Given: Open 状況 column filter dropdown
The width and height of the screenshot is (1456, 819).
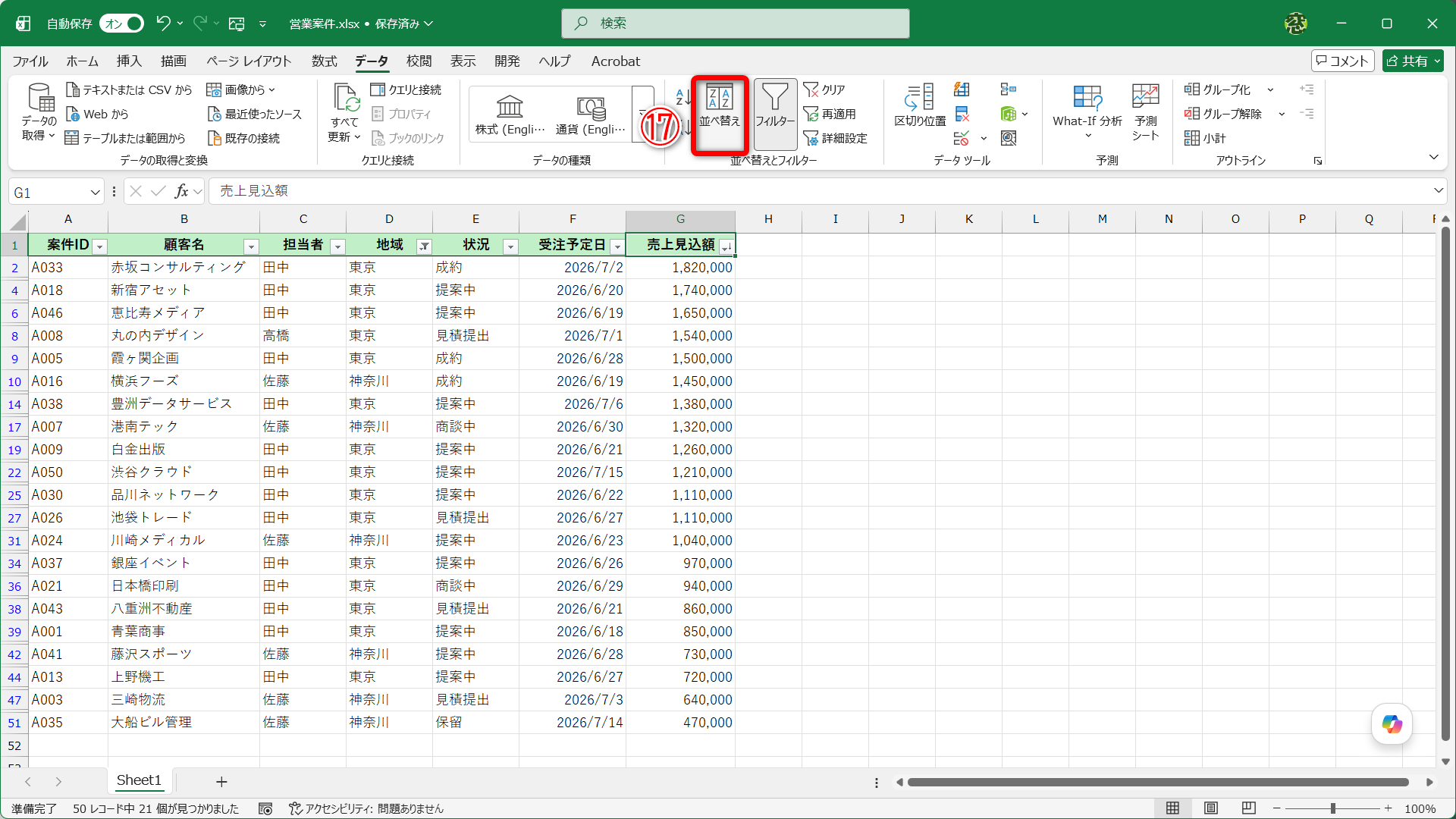Looking at the screenshot, I should pos(511,246).
